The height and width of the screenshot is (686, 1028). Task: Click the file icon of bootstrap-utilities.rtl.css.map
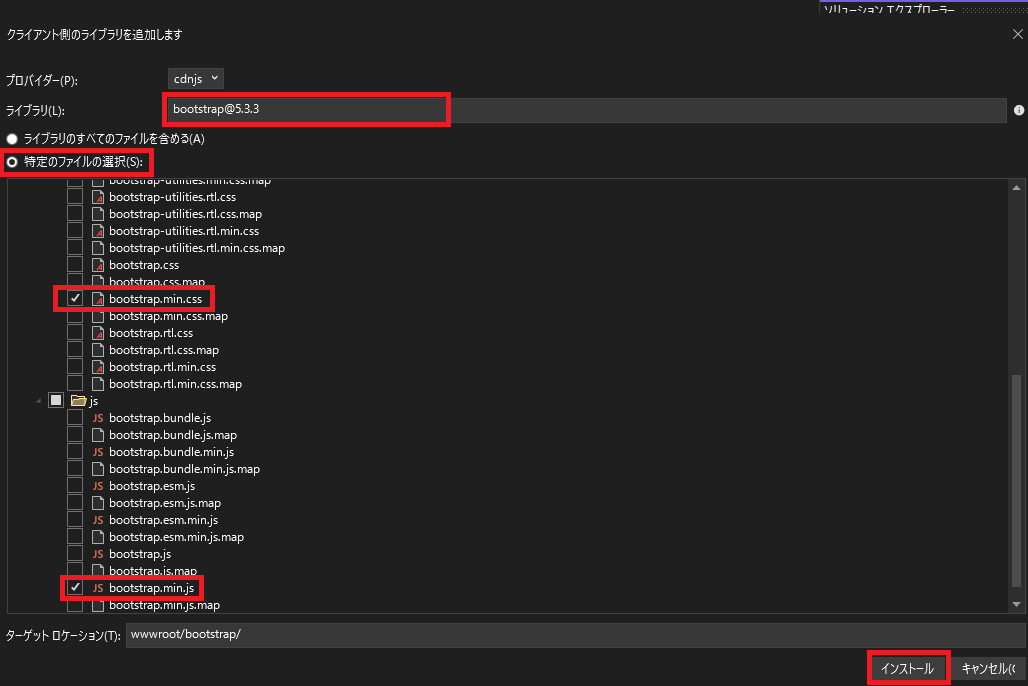coord(98,214)
